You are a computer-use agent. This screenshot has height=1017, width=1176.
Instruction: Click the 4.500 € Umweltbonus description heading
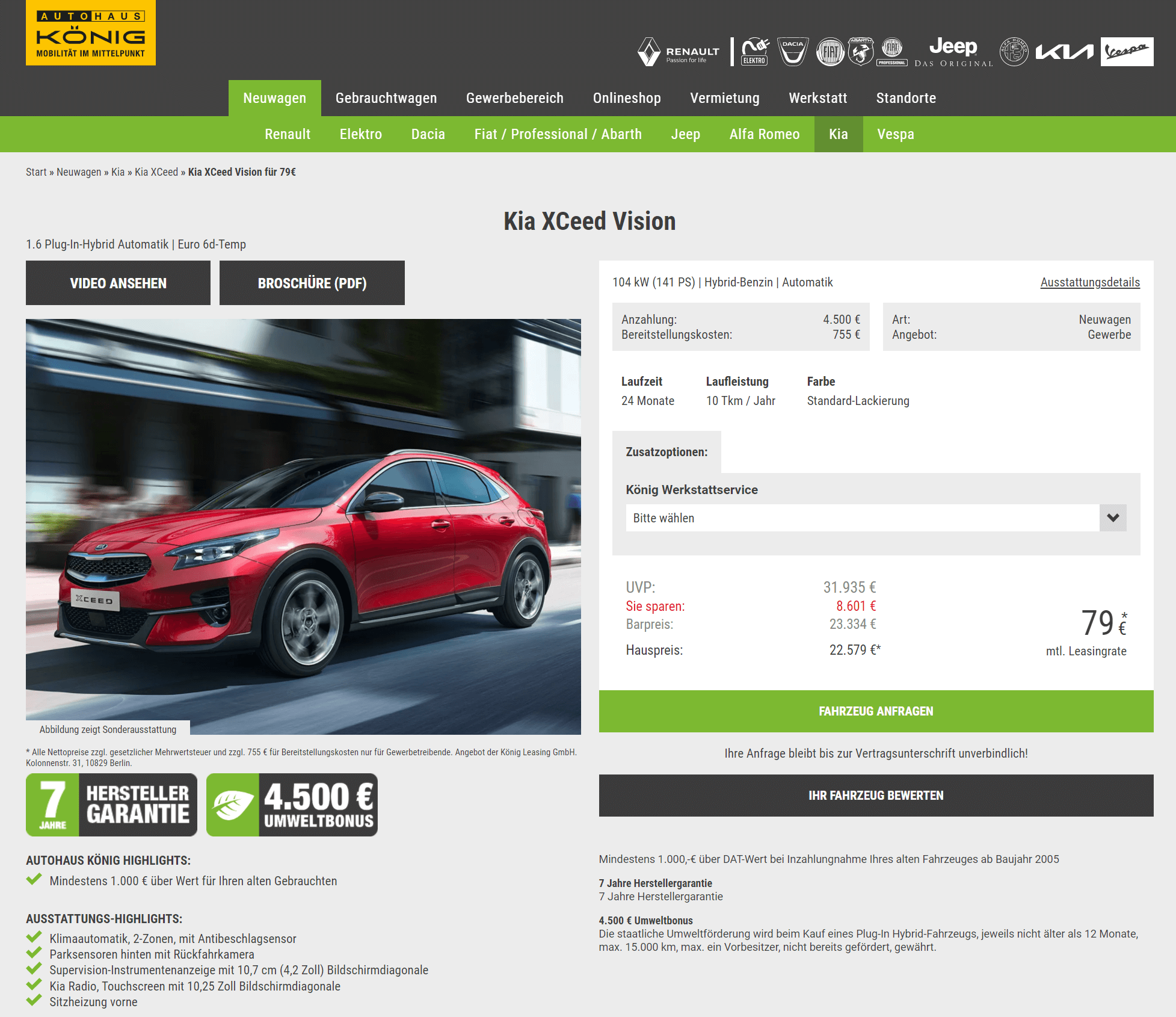click(x=645, y=921)
